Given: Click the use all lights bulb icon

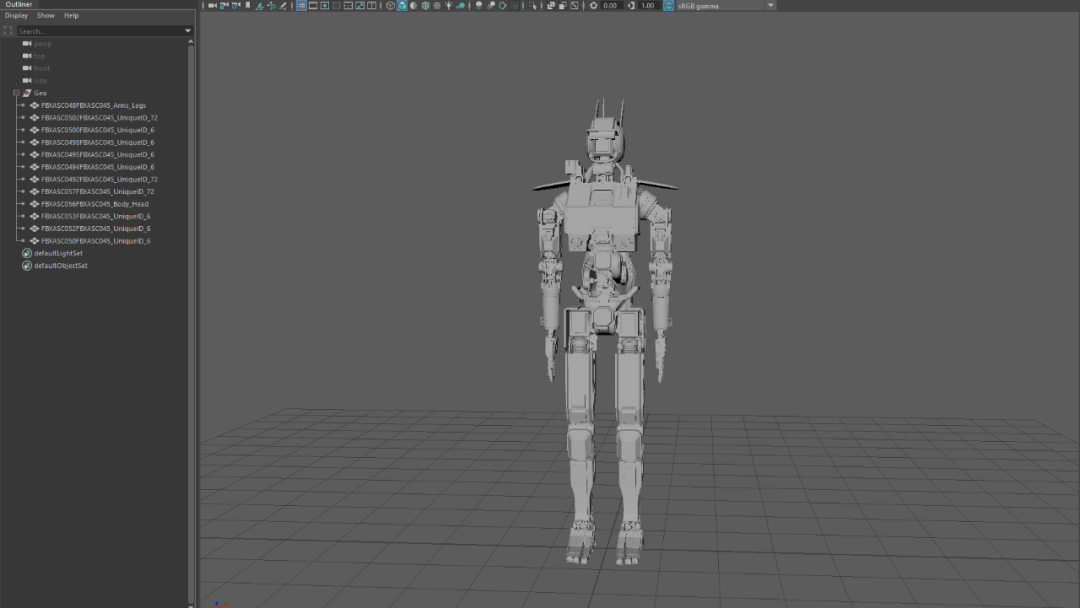Looking at the screenshot, I should (449, 6).
